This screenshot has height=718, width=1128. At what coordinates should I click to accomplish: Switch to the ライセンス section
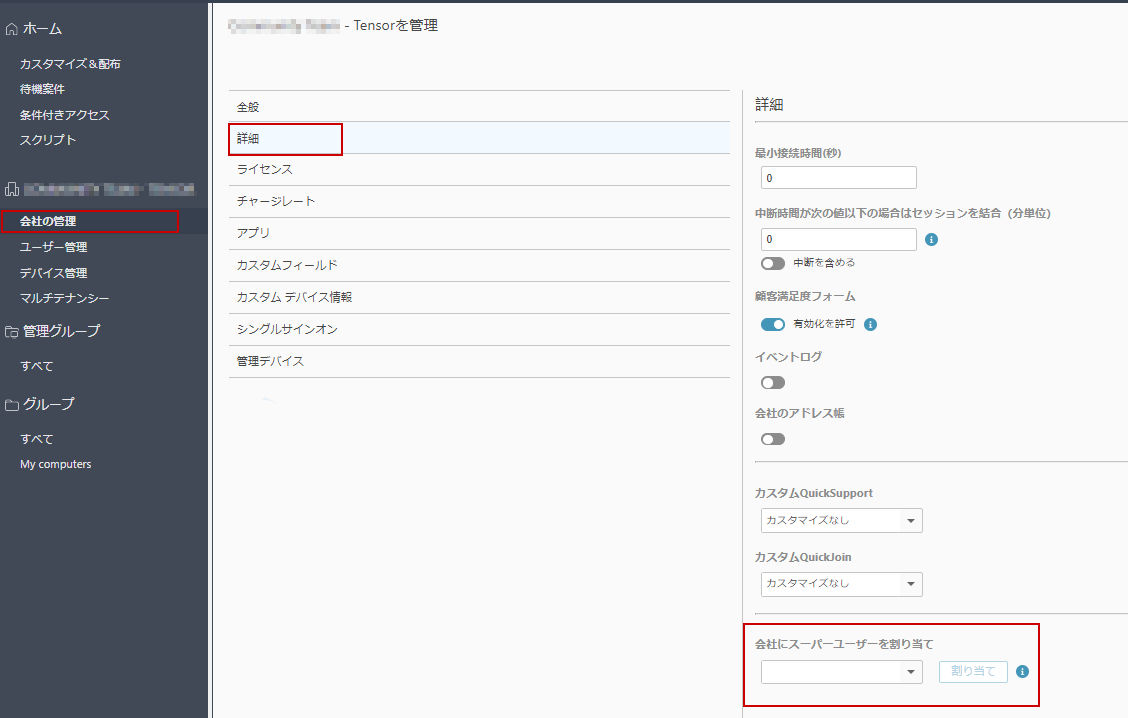coord(479,170)
